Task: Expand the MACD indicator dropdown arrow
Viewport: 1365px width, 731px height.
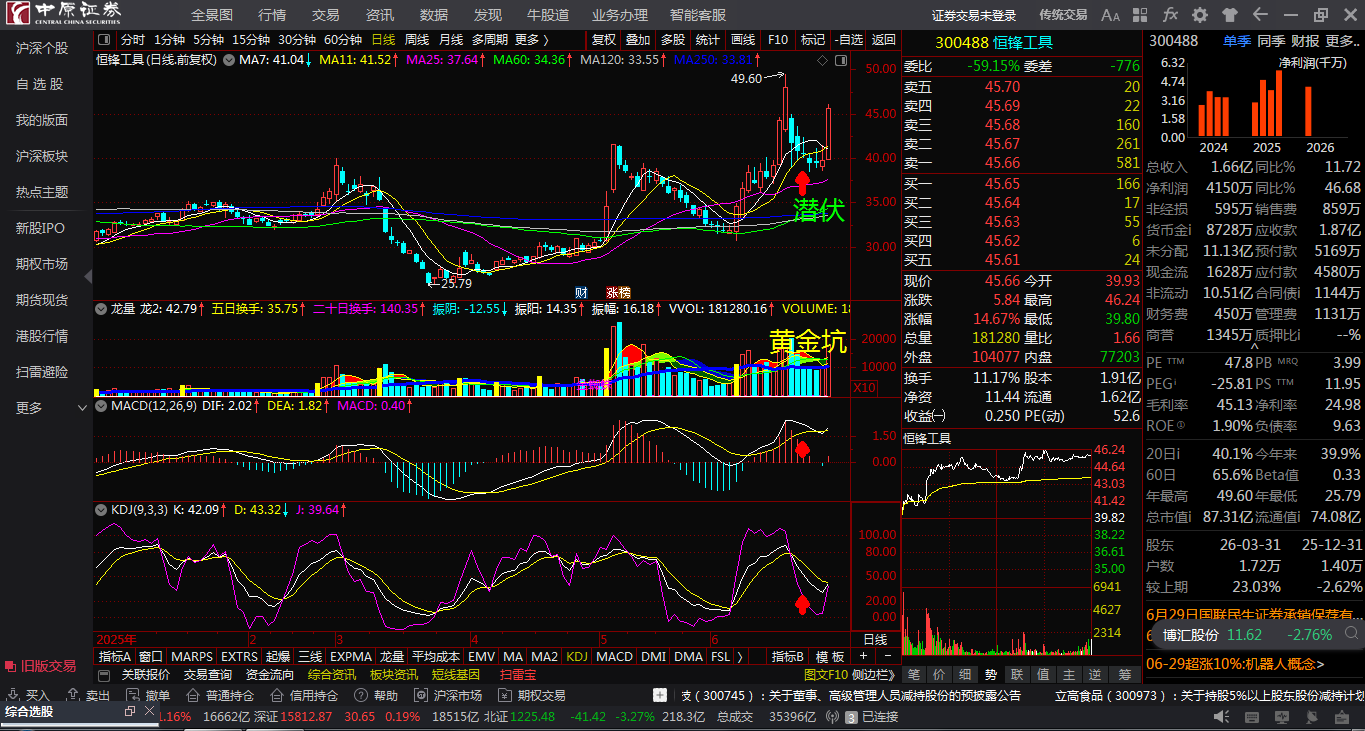Action: click(101, 406)
